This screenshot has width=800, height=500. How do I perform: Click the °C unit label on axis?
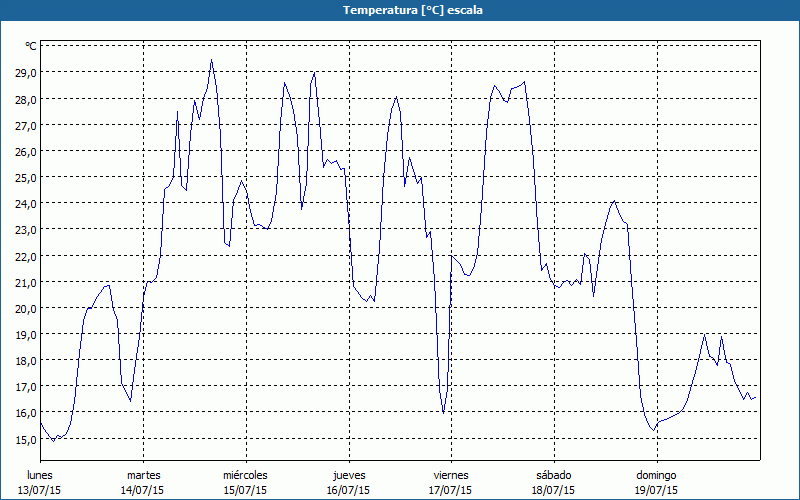coord(31,46)
